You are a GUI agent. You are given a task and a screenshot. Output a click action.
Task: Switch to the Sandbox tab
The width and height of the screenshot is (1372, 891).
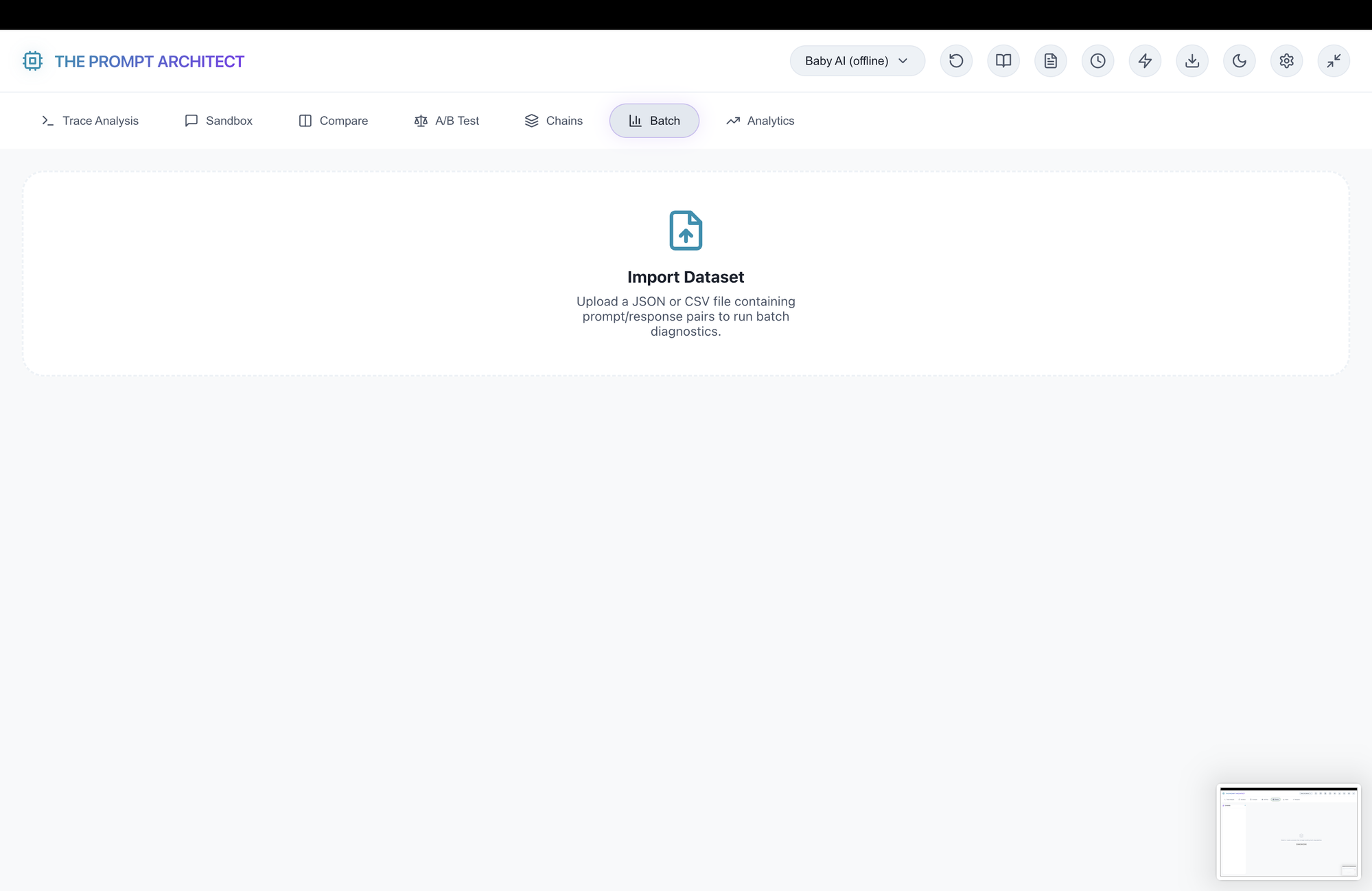[x=219, y=121]
